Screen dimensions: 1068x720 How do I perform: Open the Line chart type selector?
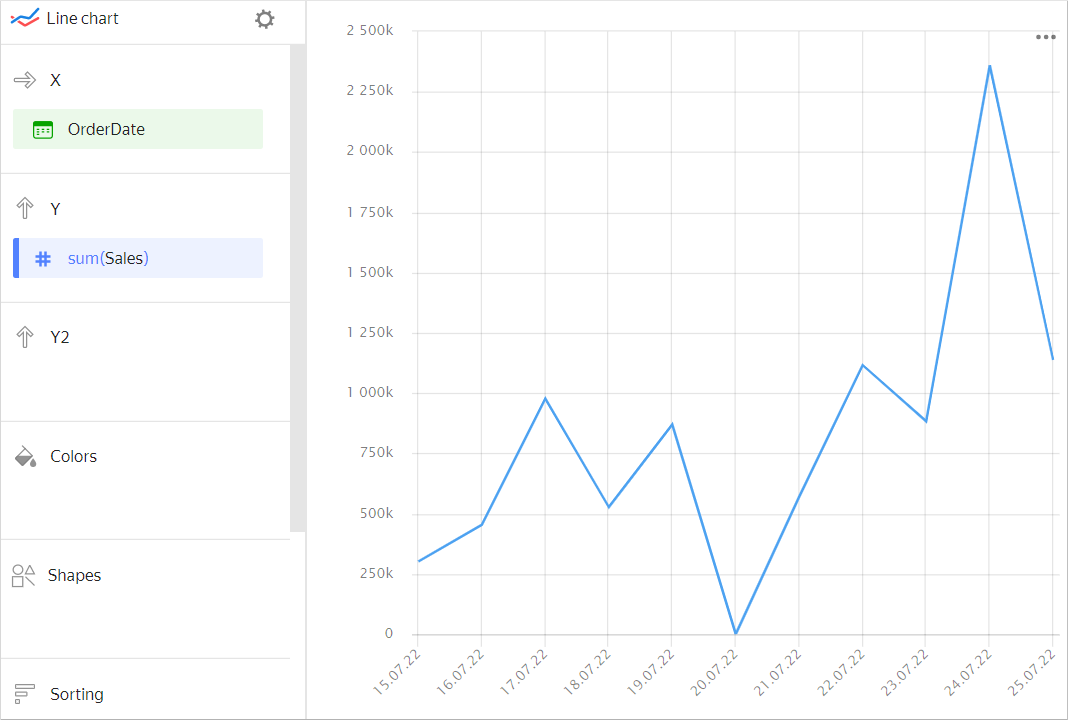[x=83, y=19]
